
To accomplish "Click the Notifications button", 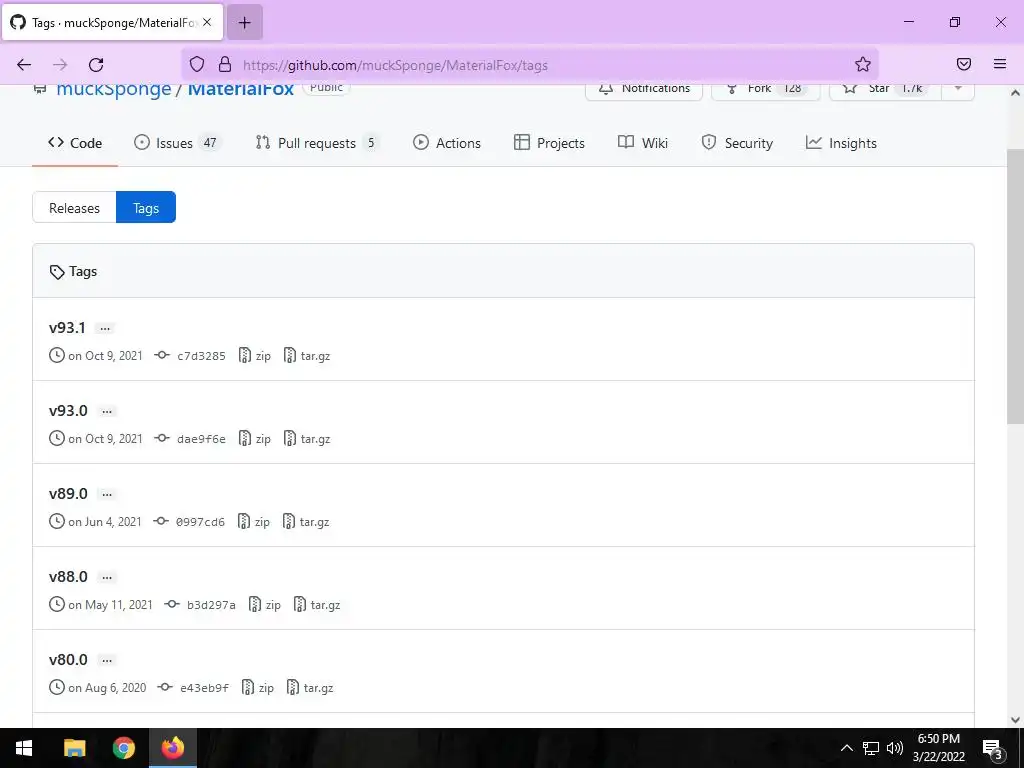I will click(x=644, y=89).
